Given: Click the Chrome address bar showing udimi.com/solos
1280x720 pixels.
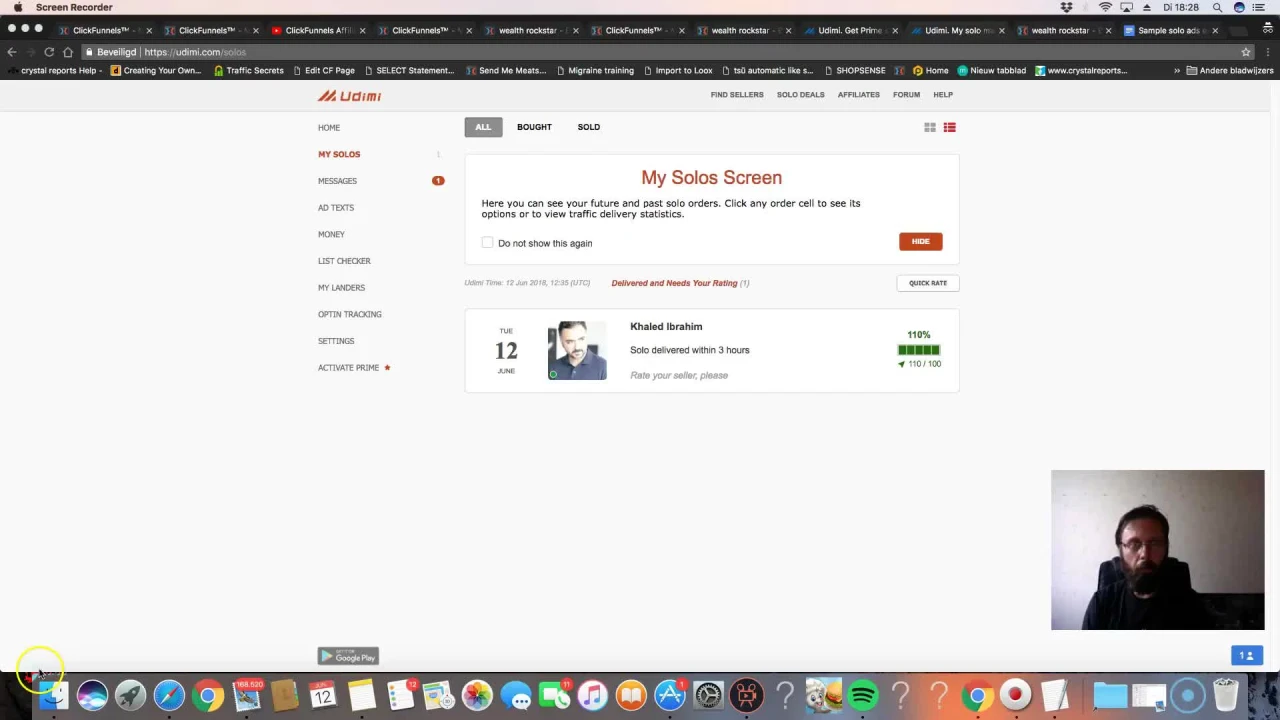Looking at the screenshot, I should tap(660, 52).
